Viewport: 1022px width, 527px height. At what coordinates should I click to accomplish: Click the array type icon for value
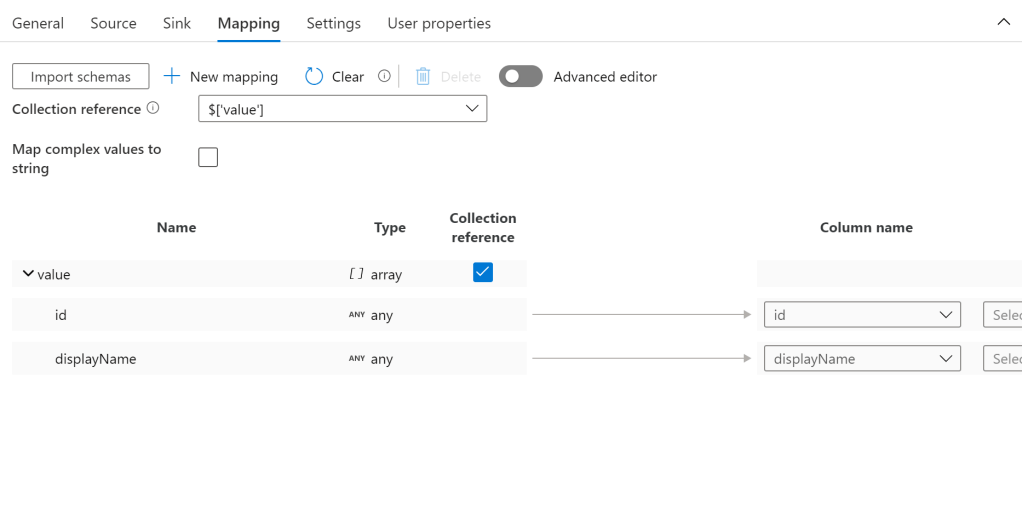pos(356,274)
